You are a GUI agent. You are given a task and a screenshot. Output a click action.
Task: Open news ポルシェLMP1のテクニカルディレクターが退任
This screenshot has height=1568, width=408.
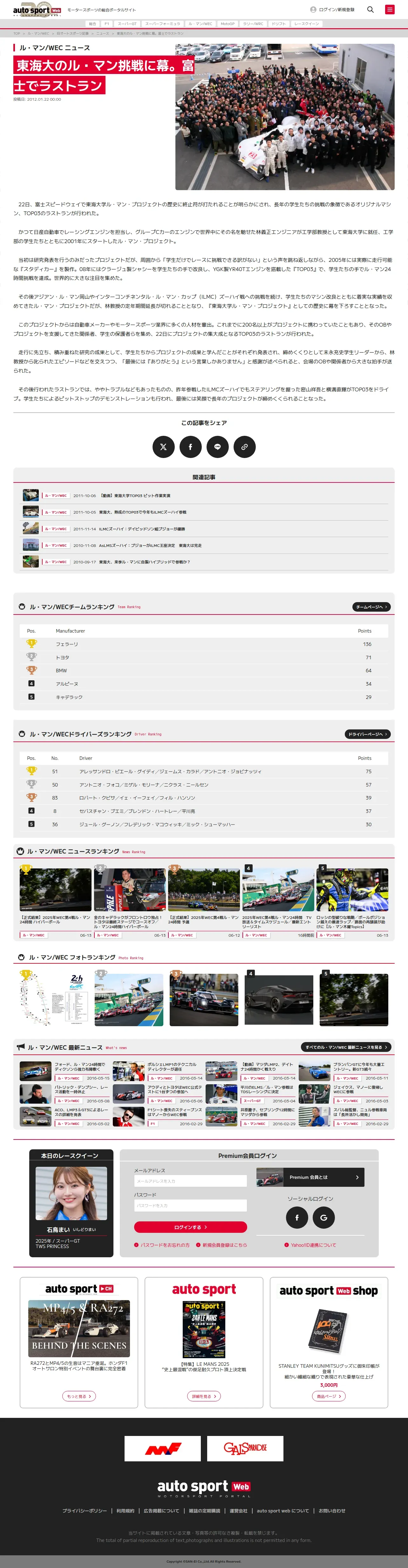pyautogui.click(x=172, y=1066)
